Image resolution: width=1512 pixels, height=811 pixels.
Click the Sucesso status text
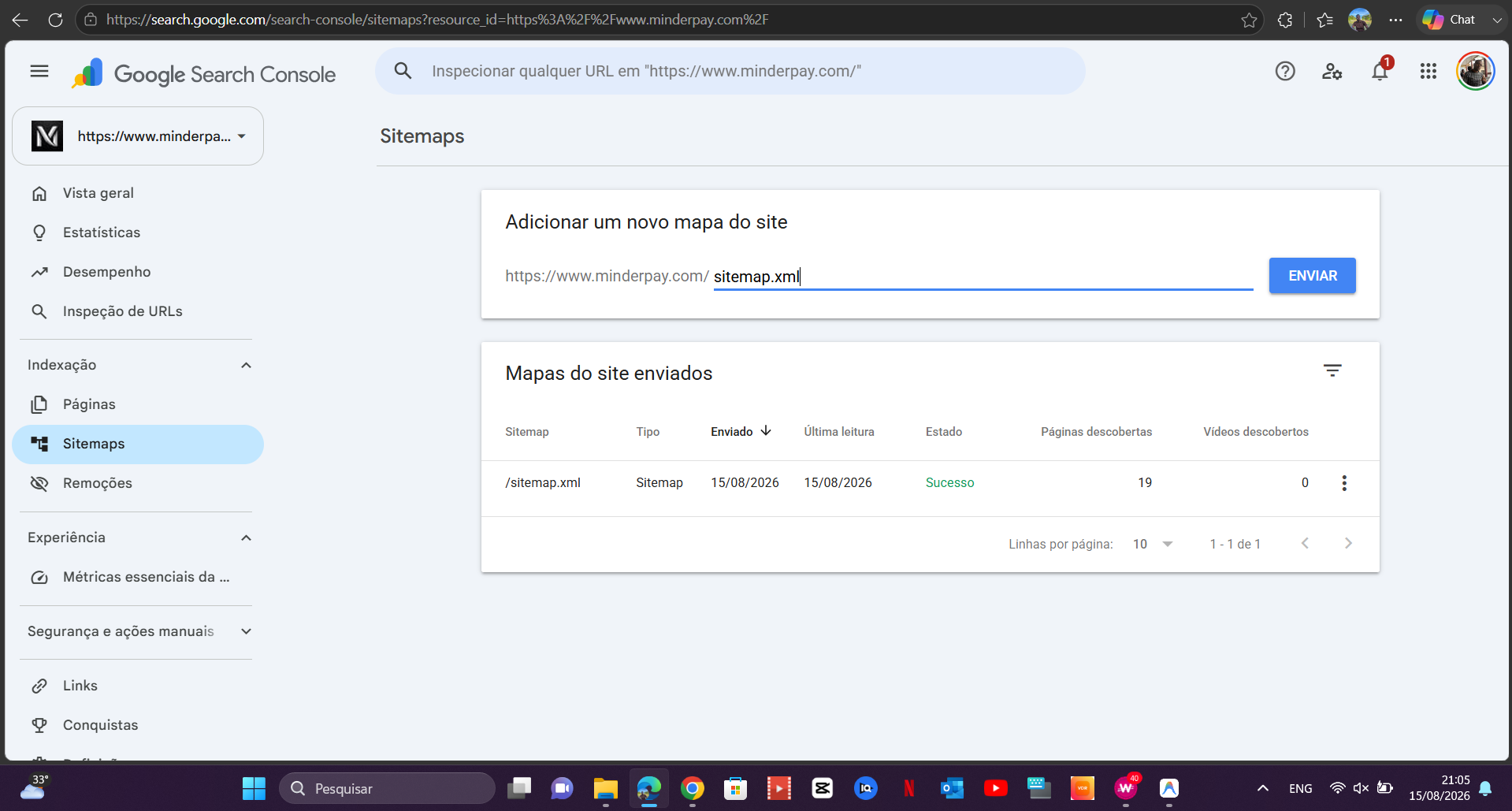click(949, 482)
